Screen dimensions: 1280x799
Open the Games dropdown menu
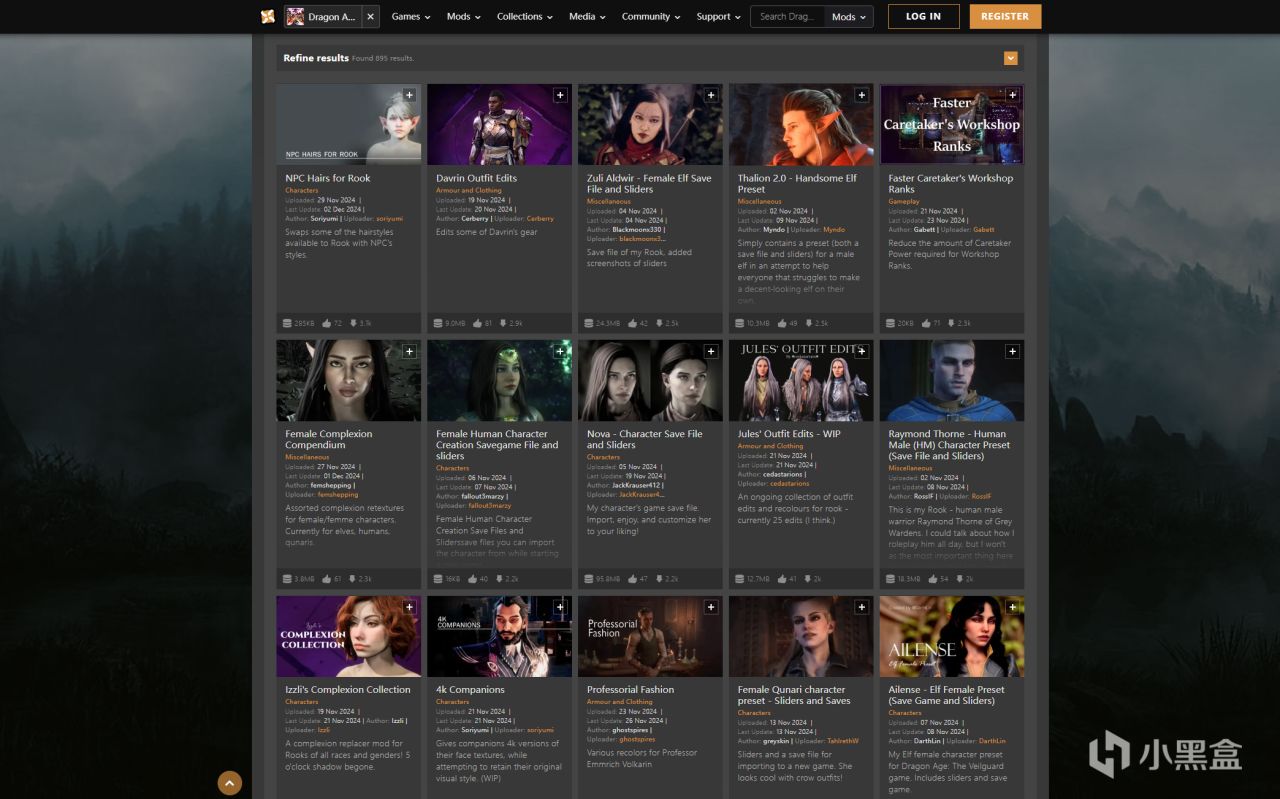click(x=411, y=17)
